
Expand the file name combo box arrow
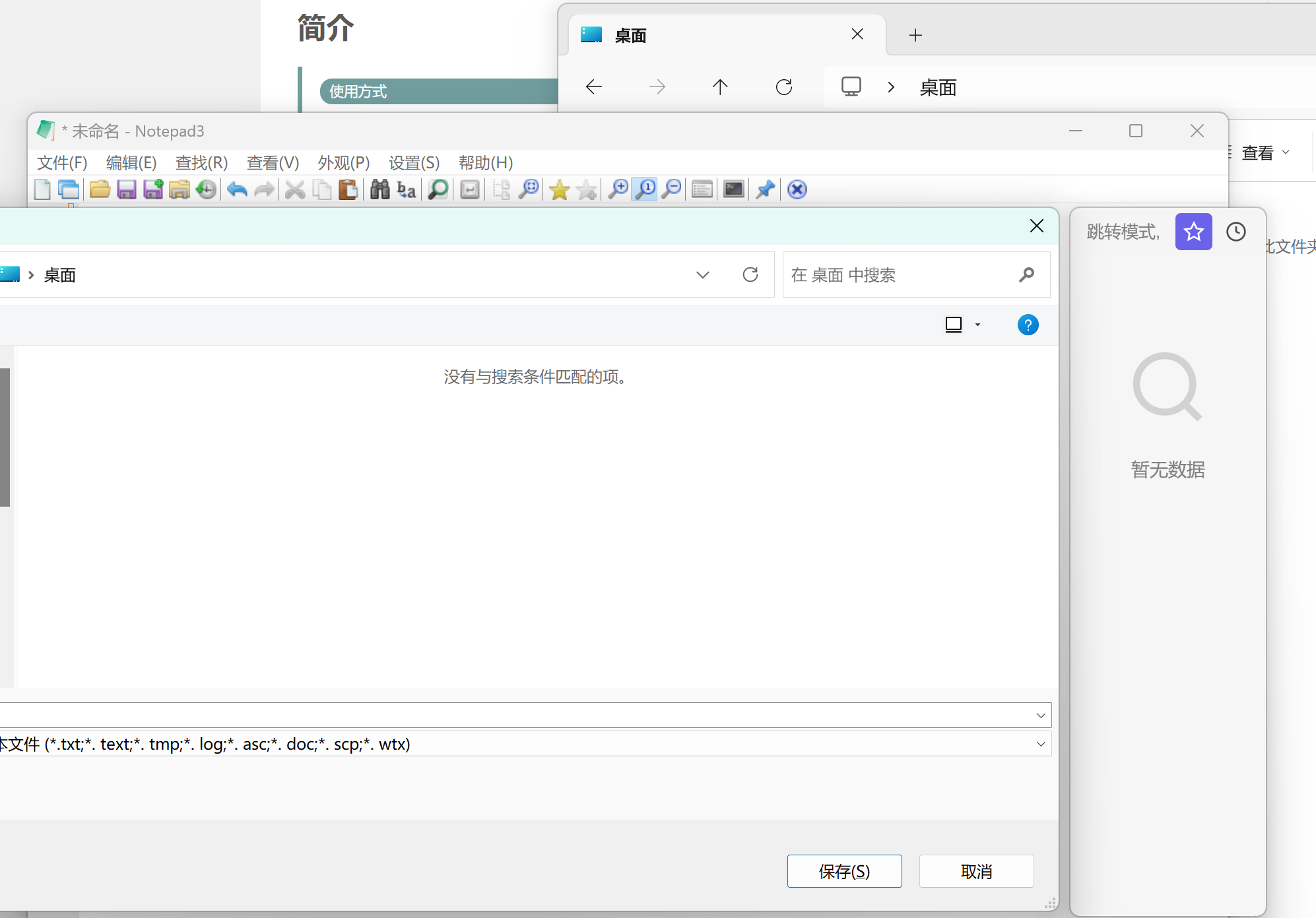(x=1041, y=715)
